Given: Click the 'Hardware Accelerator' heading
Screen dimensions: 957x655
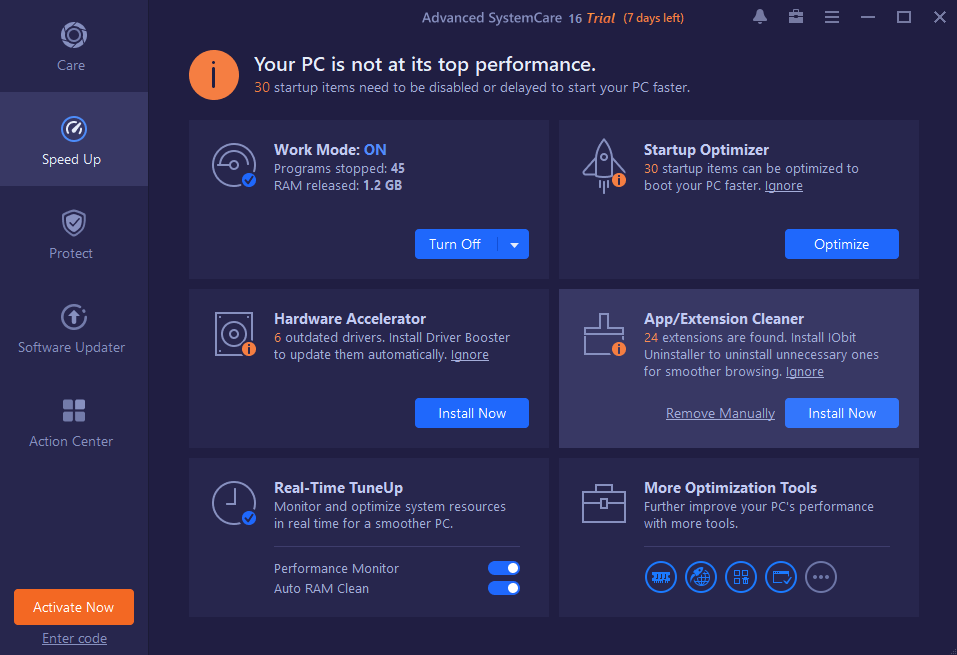Looking at the screenshot, I should [x=350, y=319].
